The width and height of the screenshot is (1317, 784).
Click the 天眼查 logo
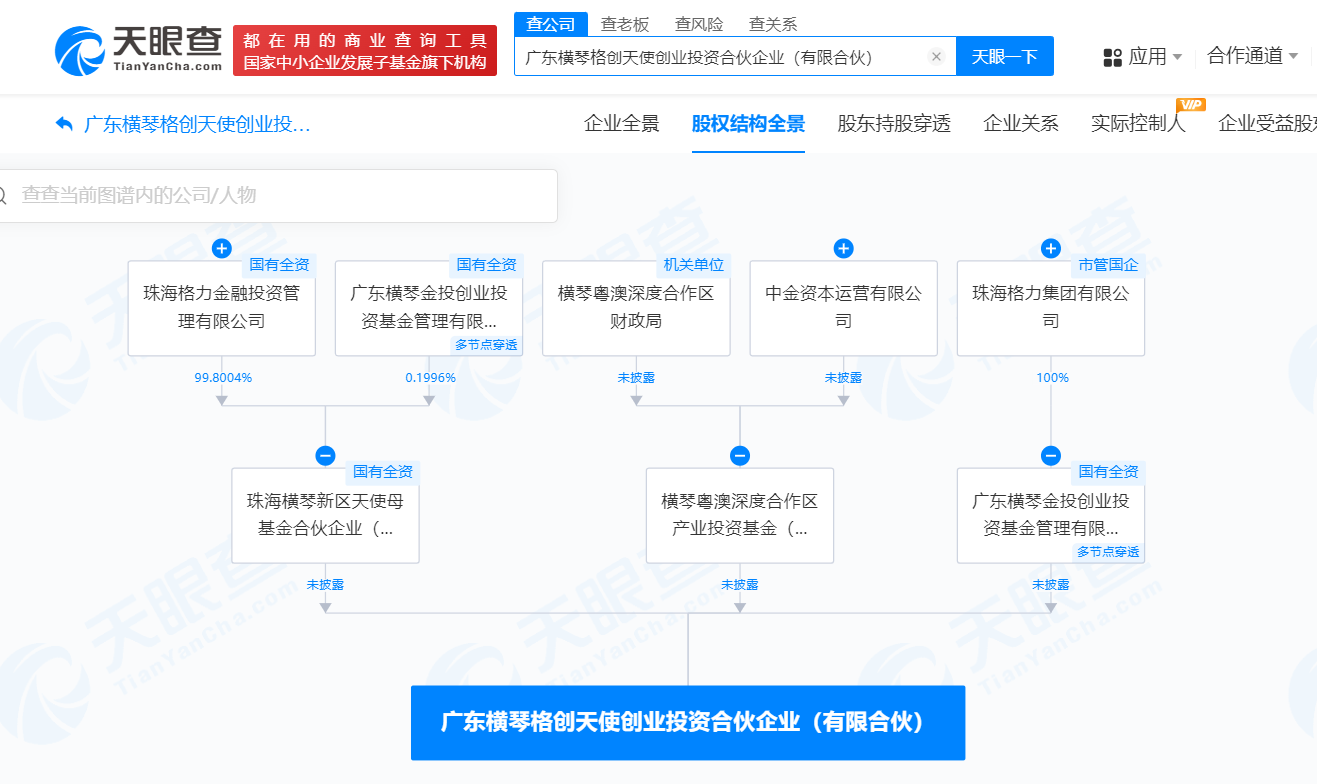138,49
